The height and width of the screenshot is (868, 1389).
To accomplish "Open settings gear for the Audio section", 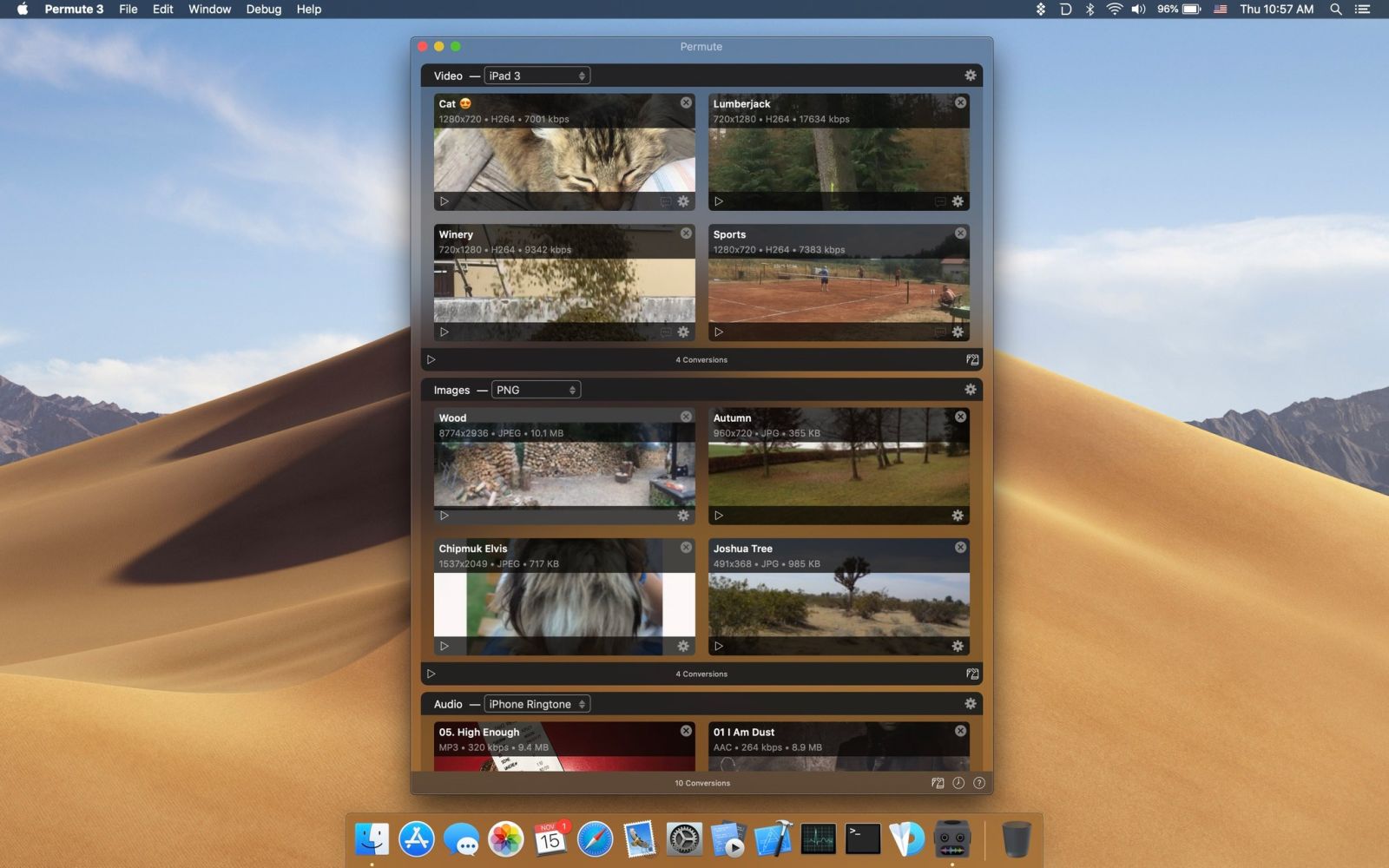I will click(971, 703).
